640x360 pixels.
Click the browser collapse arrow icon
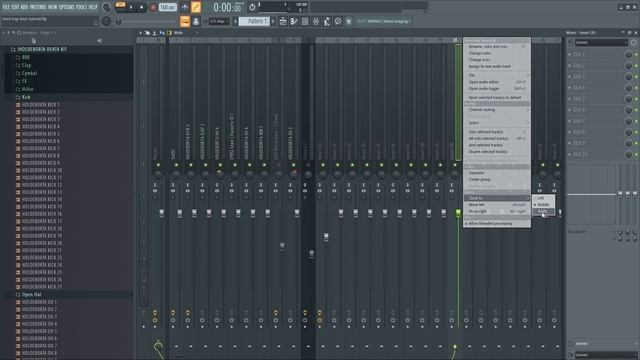100,41
